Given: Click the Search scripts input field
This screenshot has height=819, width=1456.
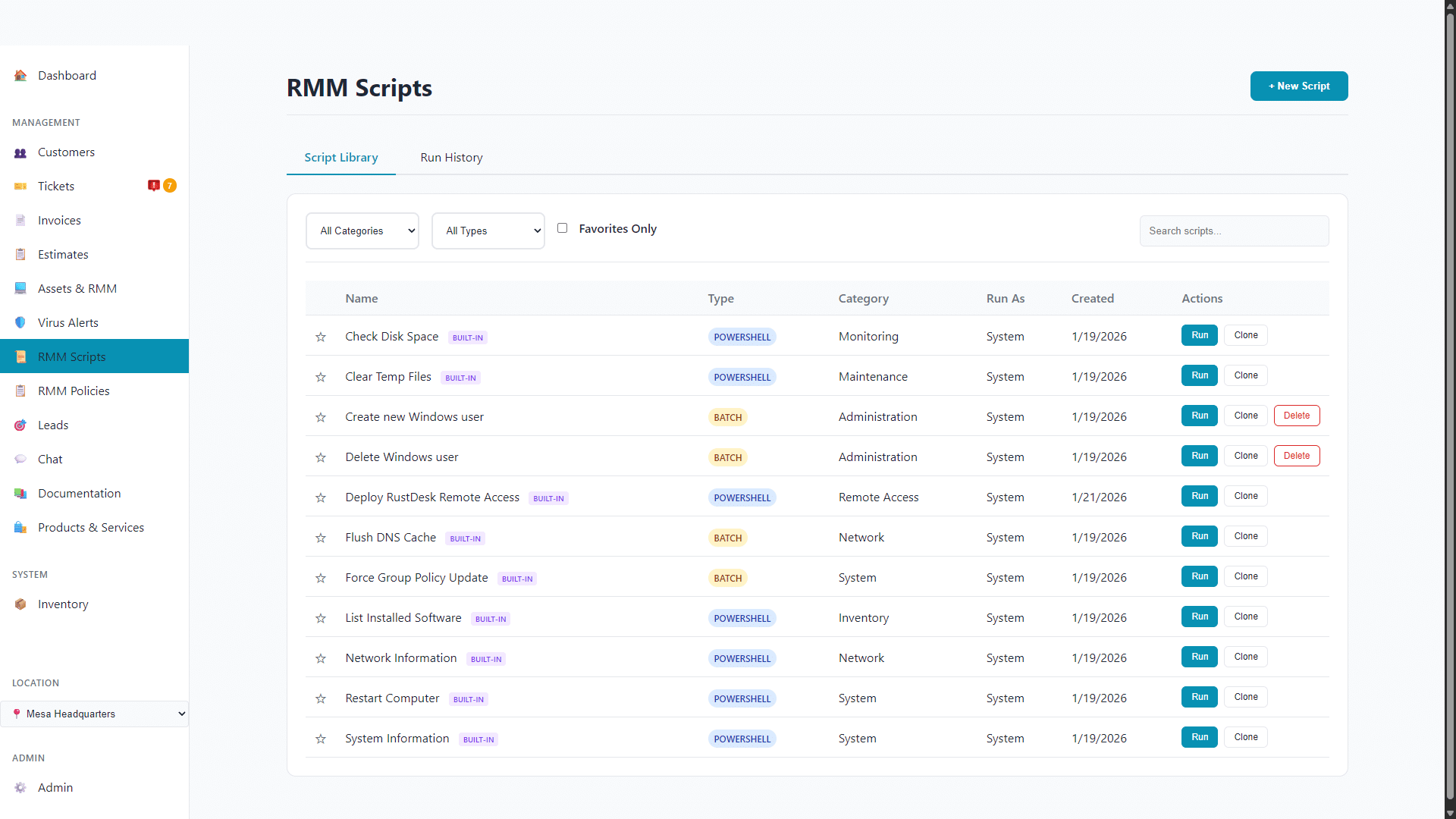Looking at the screenshot, I should pyautogui.click(x=1234, y=231).
